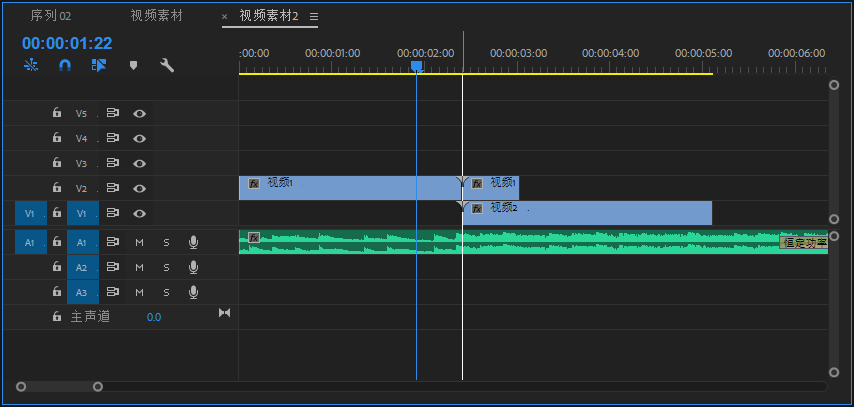Hide track V2 output with eye
Screen dimensions: 854x407
139,189
